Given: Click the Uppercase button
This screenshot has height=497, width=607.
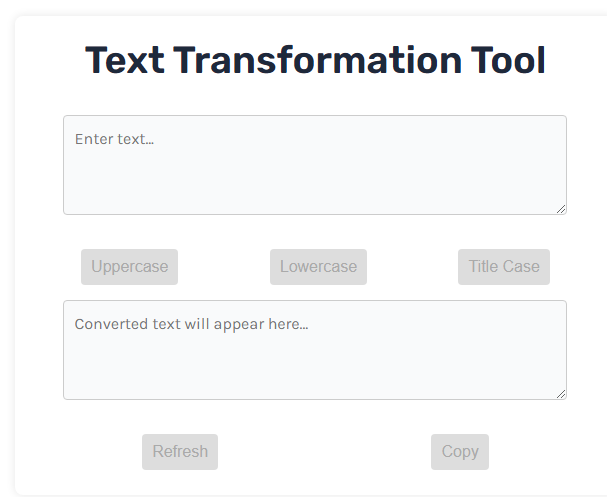Looking at the screenshot, I should tap(129, 267).
